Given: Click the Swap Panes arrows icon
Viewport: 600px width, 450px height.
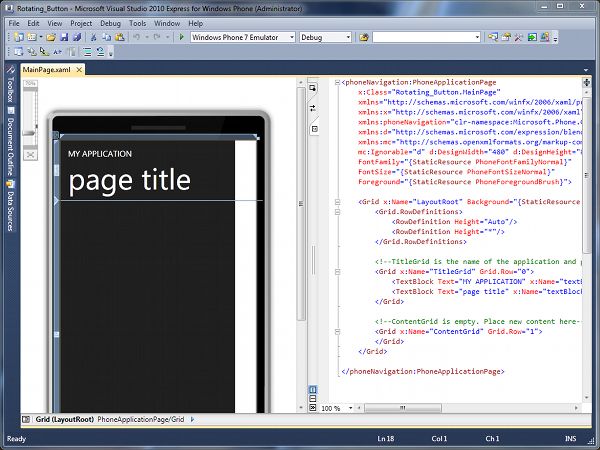Looking at the screenshot, I should [x=313, y=108].
